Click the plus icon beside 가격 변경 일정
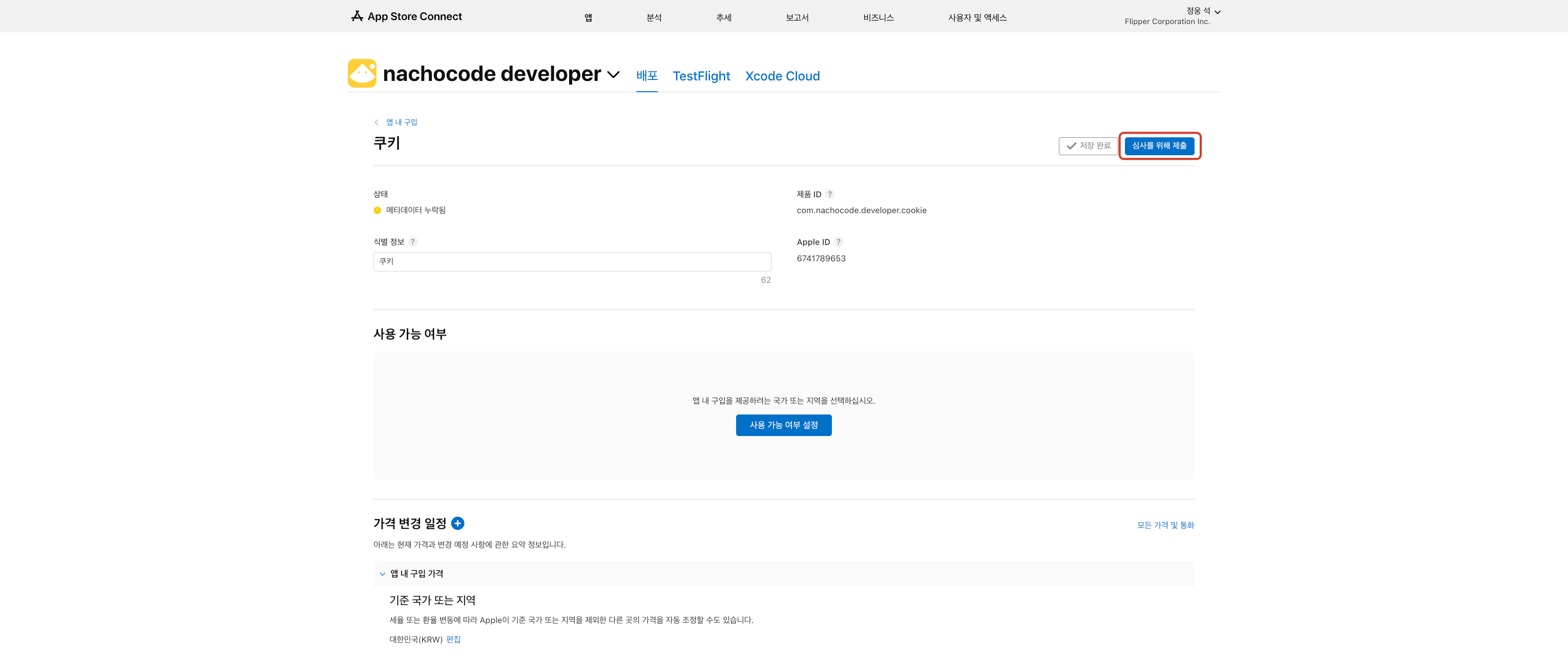 click(x=458, y=523)
